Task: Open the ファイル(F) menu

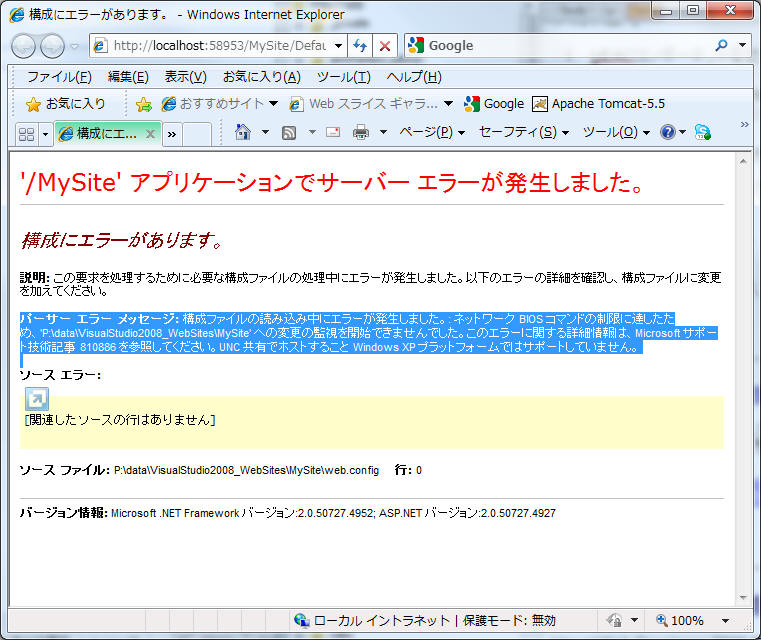Action: 59,77
